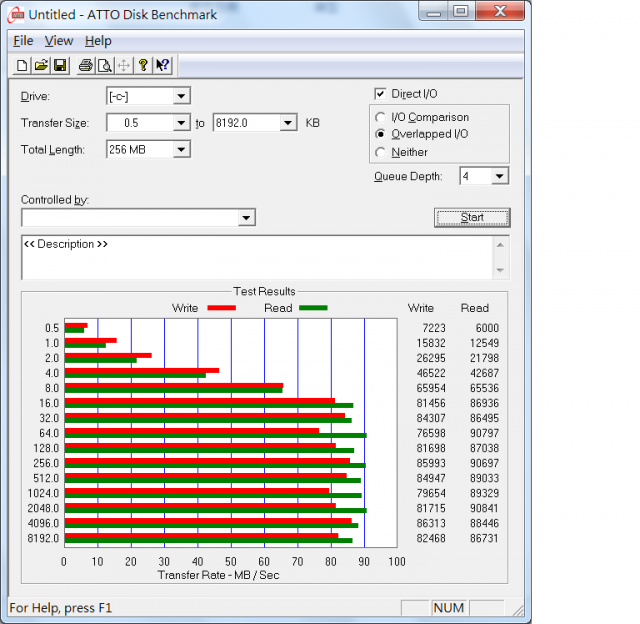
Task: Click the Write value 85993
Action: coord(431,463)
